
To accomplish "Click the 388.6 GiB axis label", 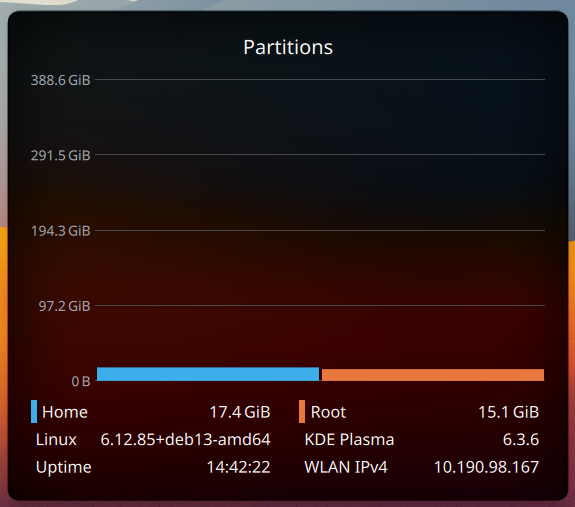I will click(x=61, y=80).
